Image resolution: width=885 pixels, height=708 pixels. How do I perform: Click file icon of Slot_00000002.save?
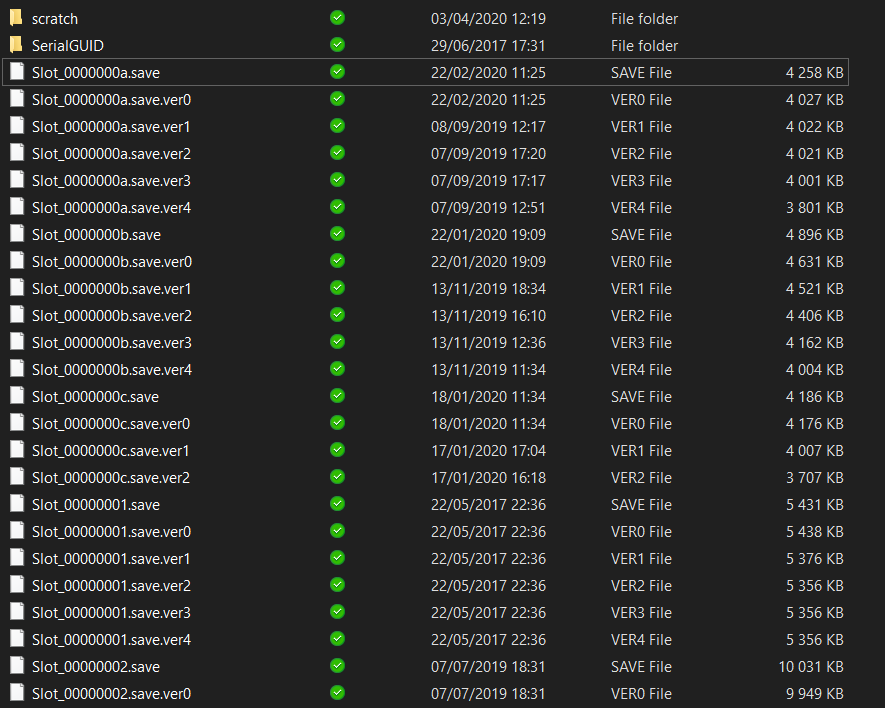coord(17,666)
